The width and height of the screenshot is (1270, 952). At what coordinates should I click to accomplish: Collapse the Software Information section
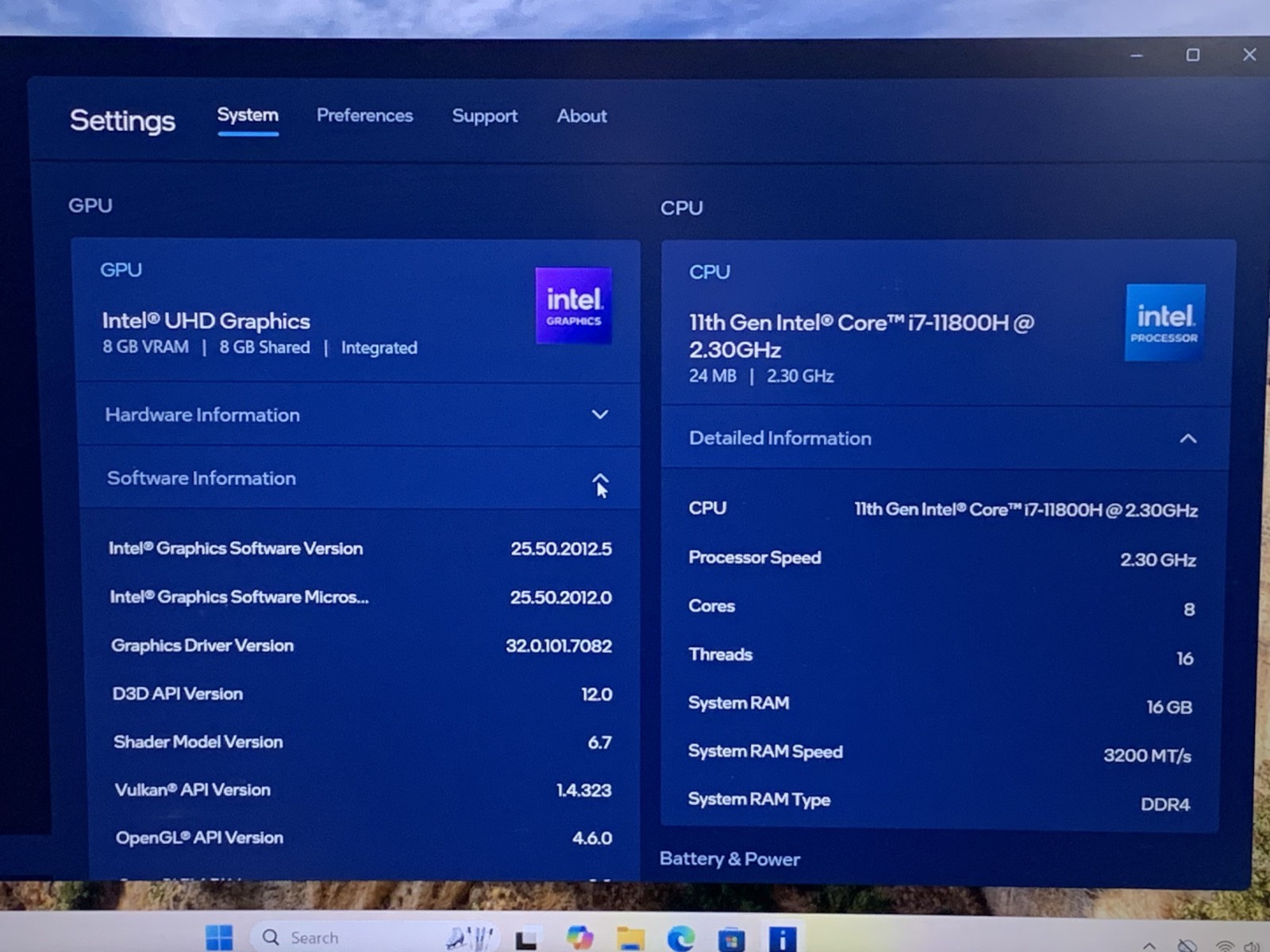click(x=358, y=478)
